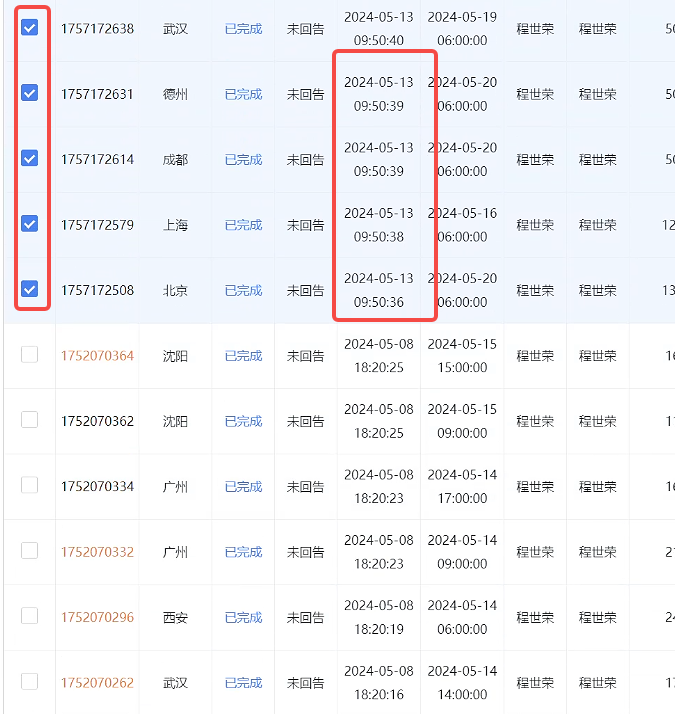Open the 已完成 status link in the 北京 row

click(x=244, y=291)
